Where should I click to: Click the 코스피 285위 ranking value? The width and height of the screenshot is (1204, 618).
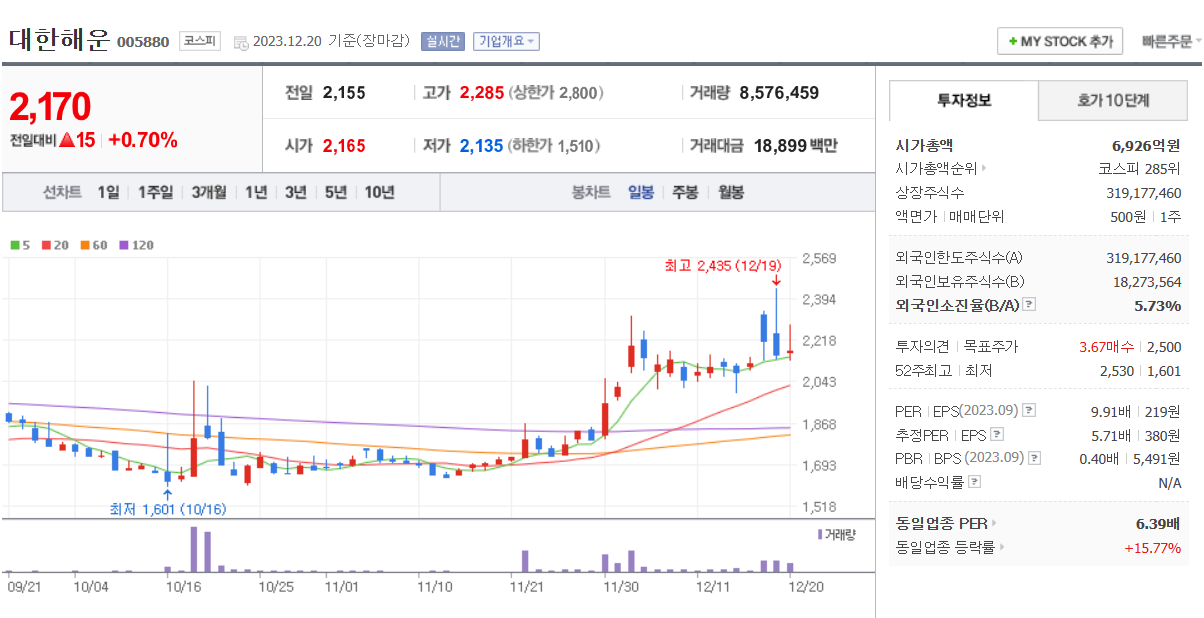point(1140,169)
